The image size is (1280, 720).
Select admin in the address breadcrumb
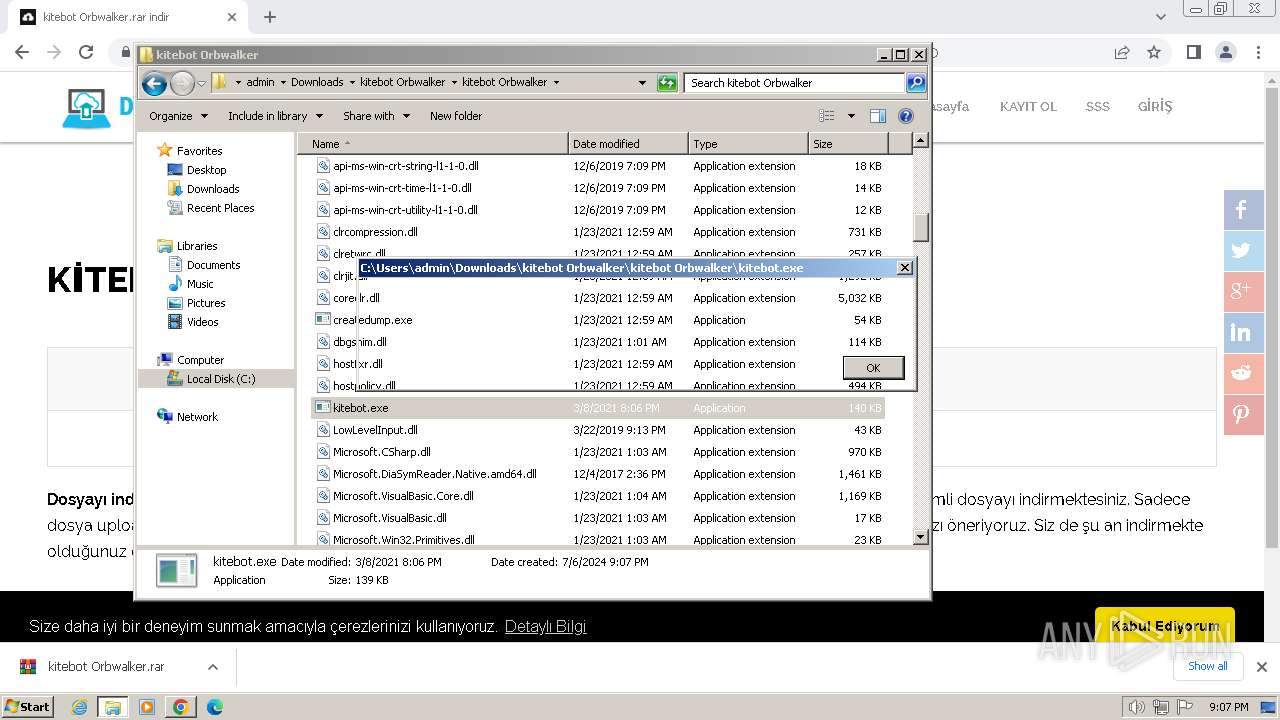pyautogui.click(x=260, y=83)
